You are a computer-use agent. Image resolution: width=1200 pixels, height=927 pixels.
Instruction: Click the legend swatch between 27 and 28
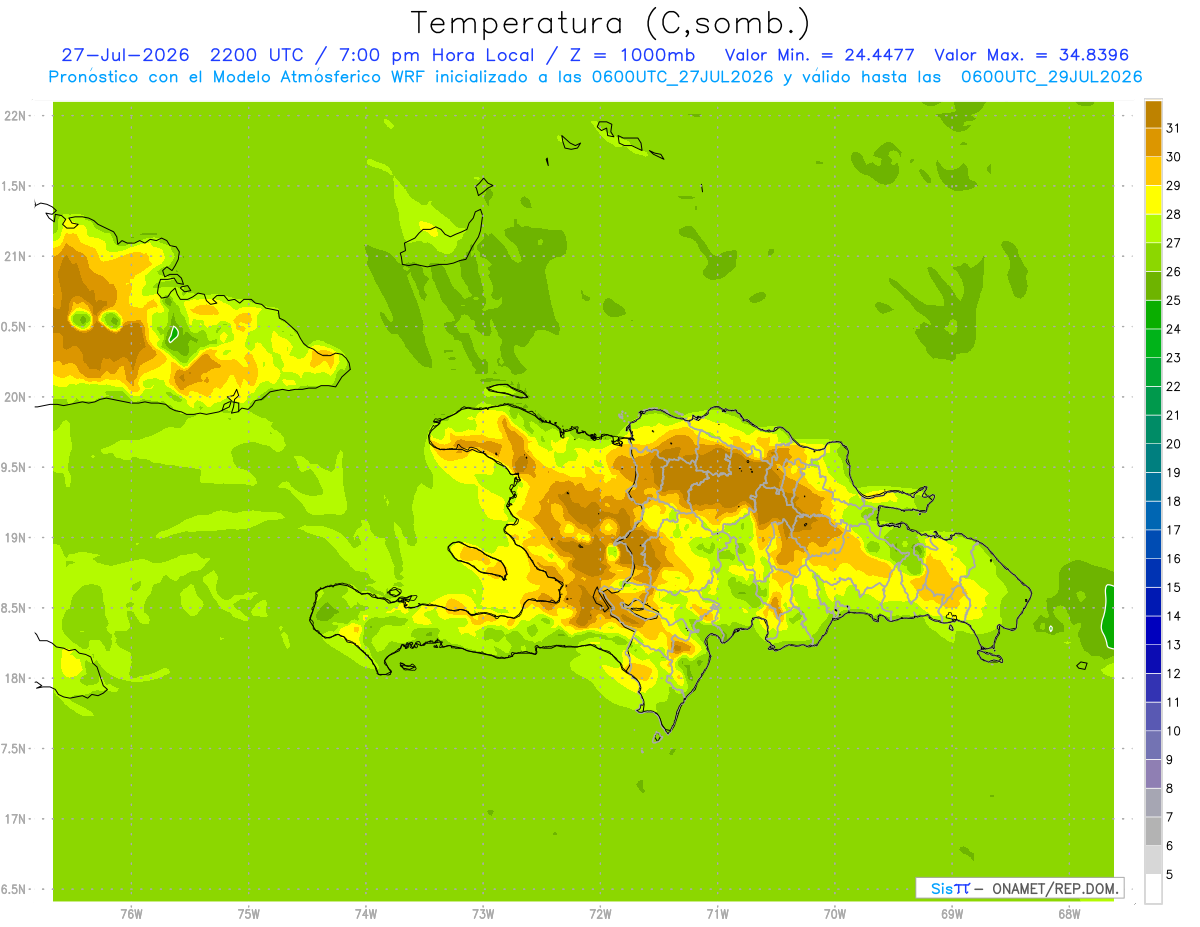(1153, 228)
